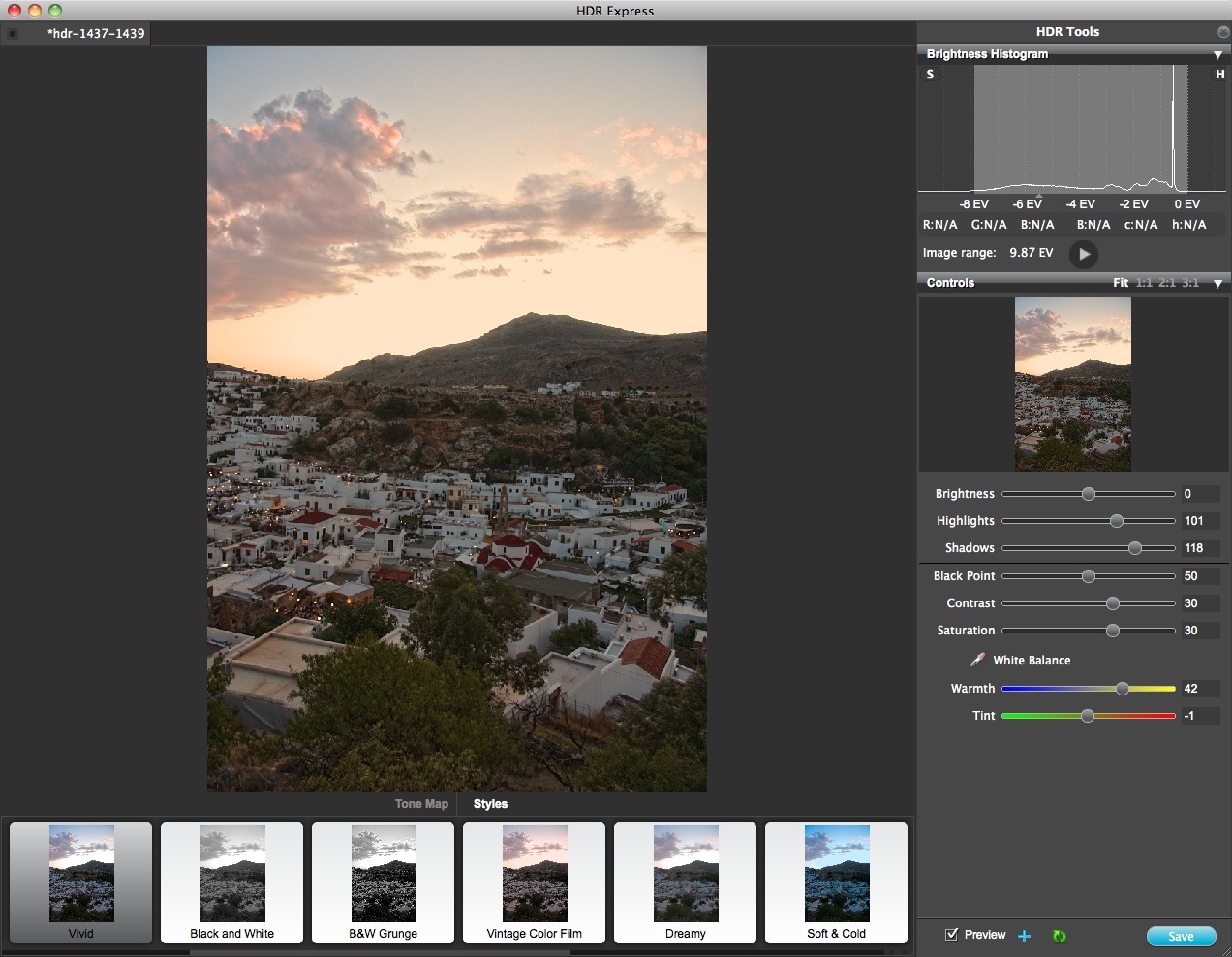
Task: Switch to the Styles tab
Action: pos(490,803)
